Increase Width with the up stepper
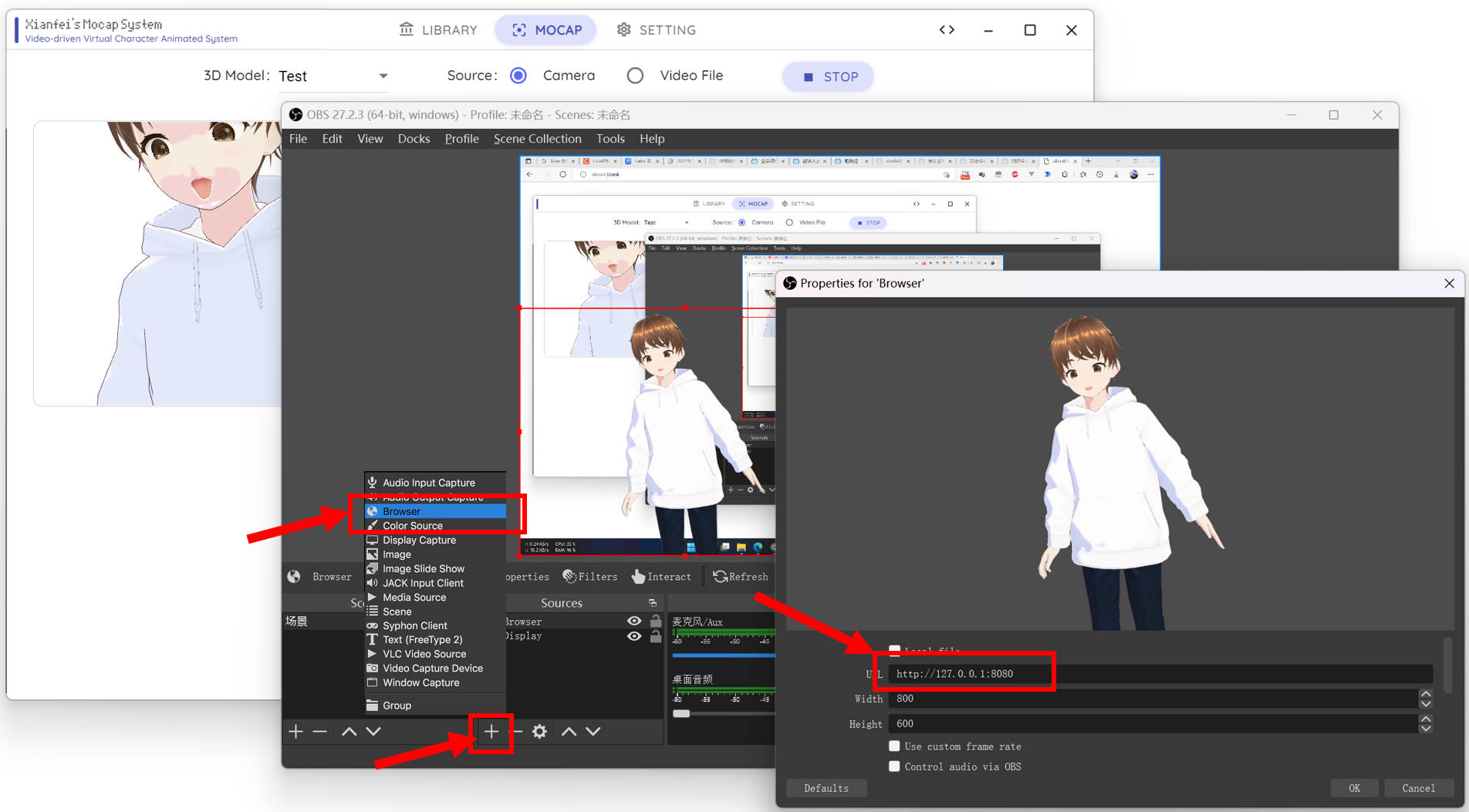The height and width of the screenshot is (812, 1469). [x=1426, y=694]
